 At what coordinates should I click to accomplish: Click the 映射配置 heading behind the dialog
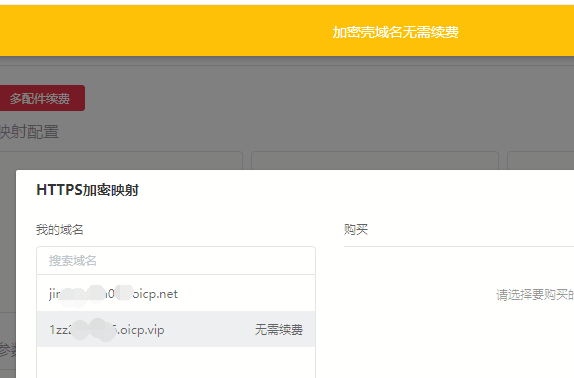29,132
